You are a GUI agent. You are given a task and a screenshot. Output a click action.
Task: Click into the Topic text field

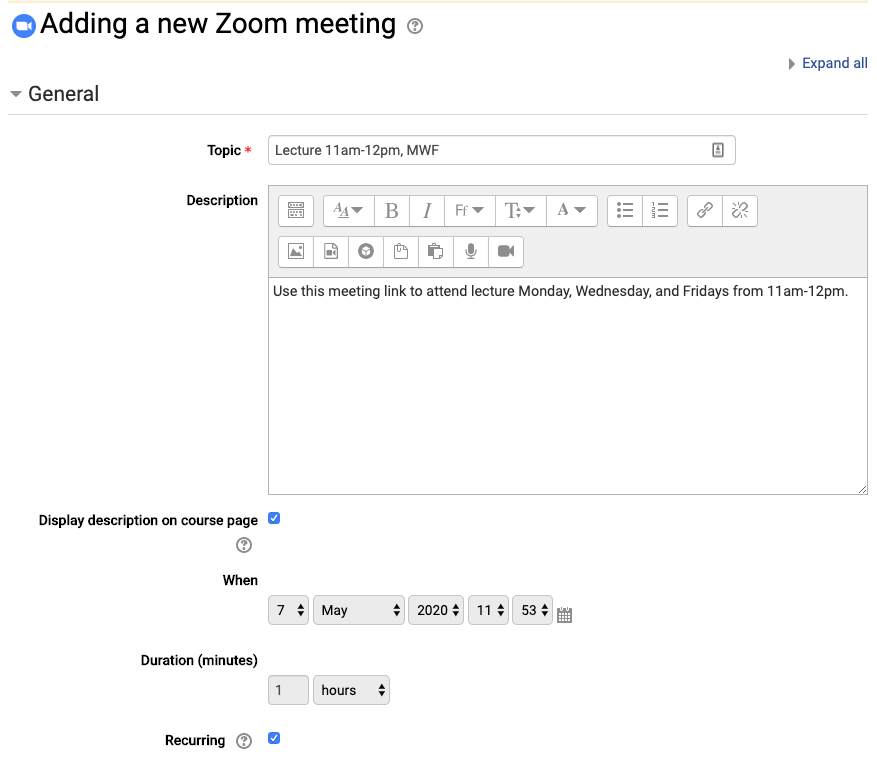tap(502, 150)
